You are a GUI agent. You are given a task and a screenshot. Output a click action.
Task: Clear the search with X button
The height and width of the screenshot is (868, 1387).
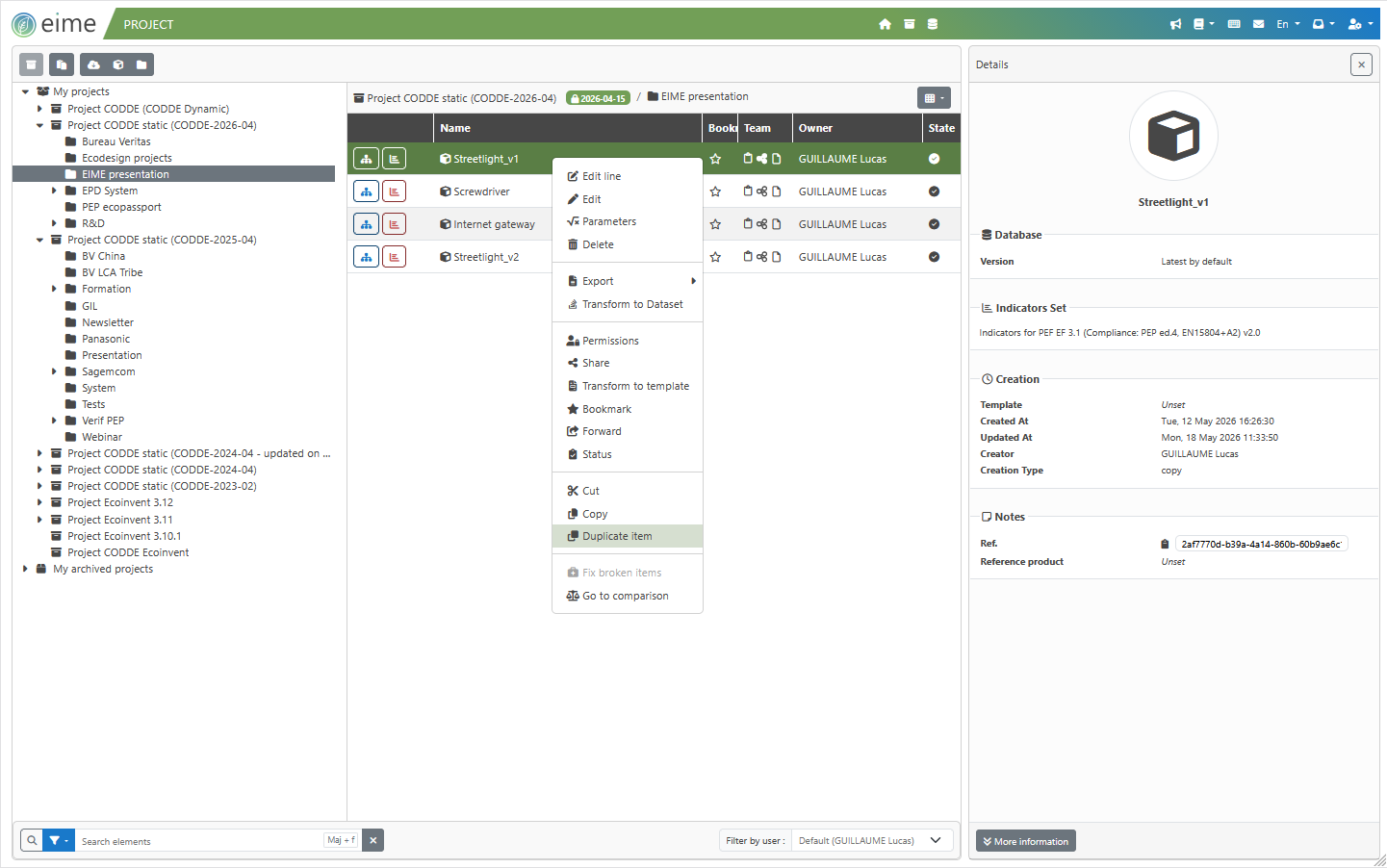(x=373, y=840)
